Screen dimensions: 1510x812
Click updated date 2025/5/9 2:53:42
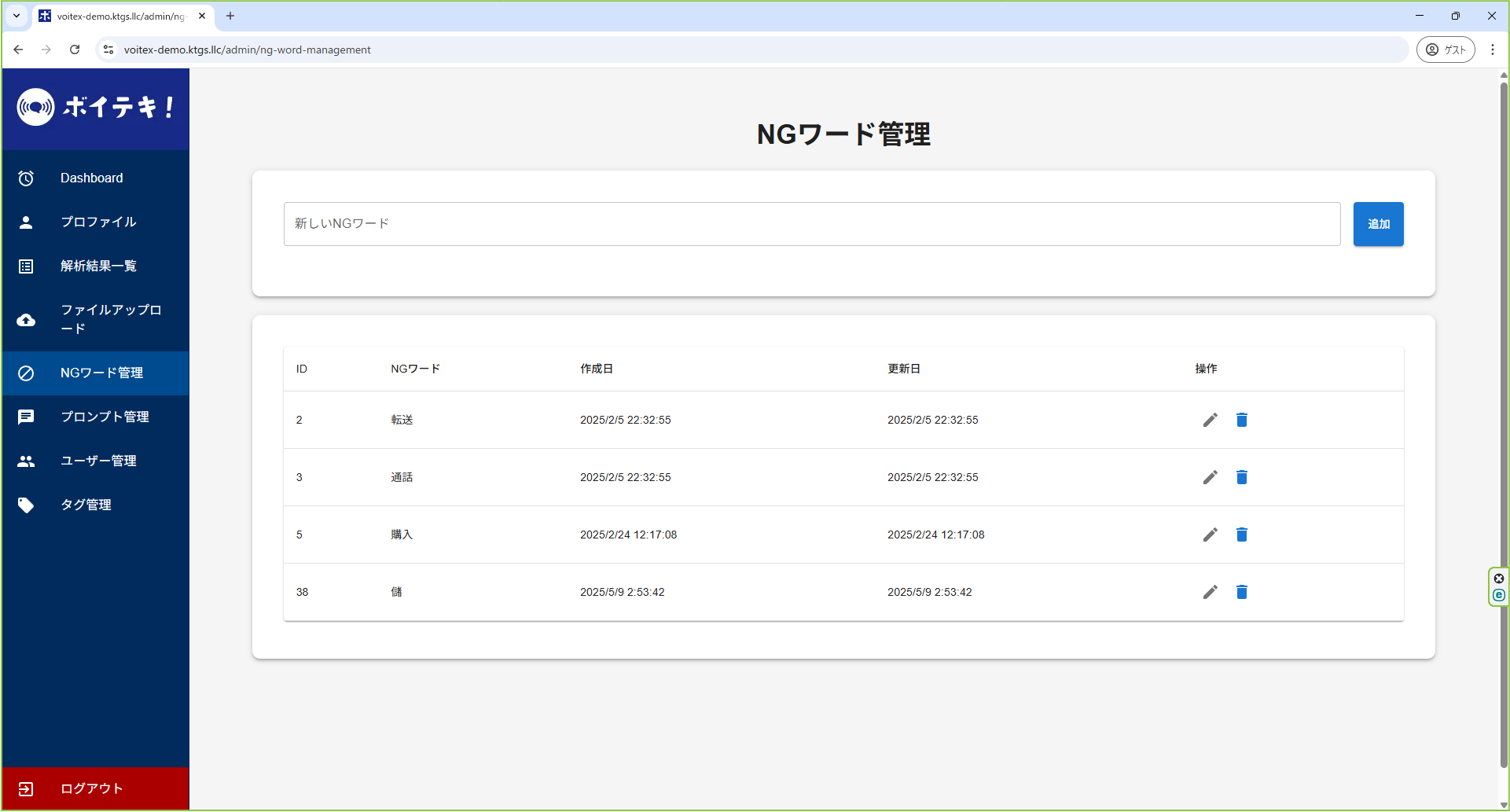pos(930,592)
